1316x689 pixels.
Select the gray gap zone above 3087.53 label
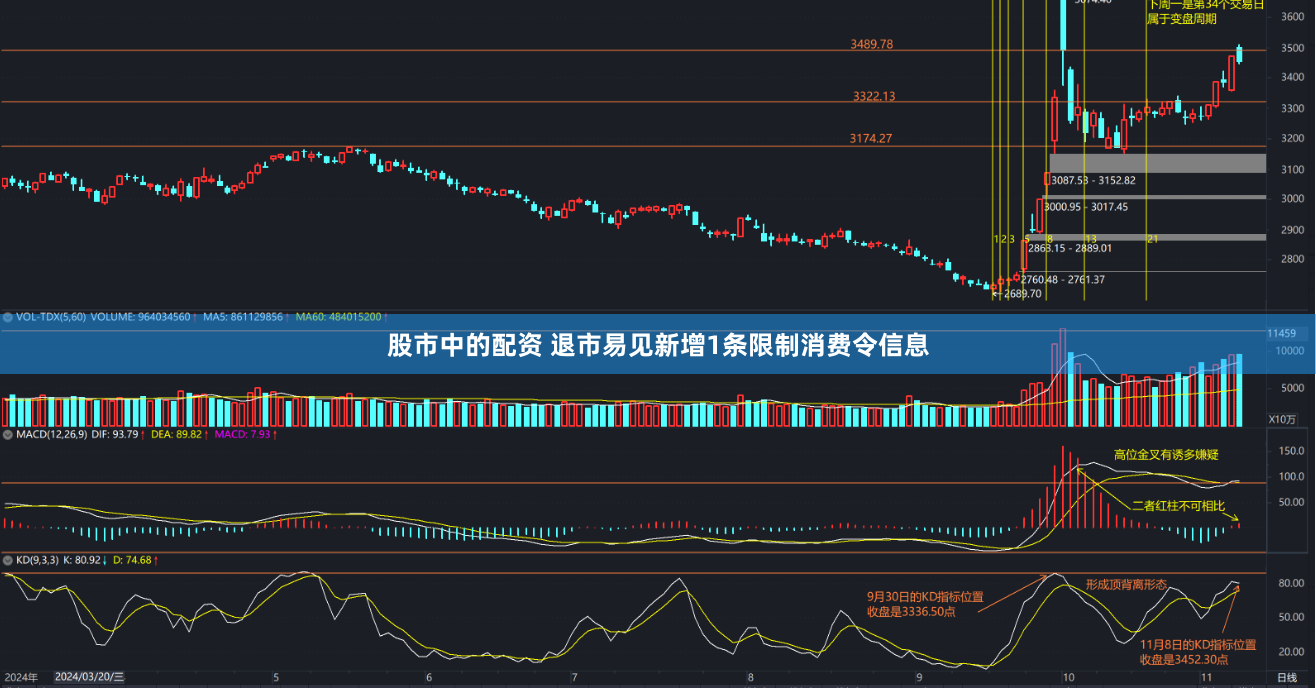point(1158,163)
